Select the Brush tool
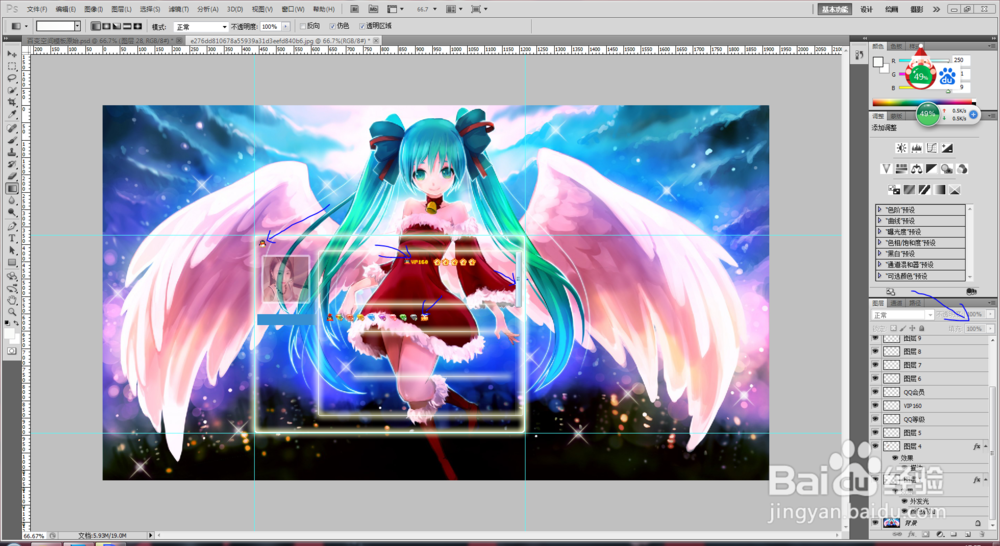 pyautogui.click(x=12, y=140)
